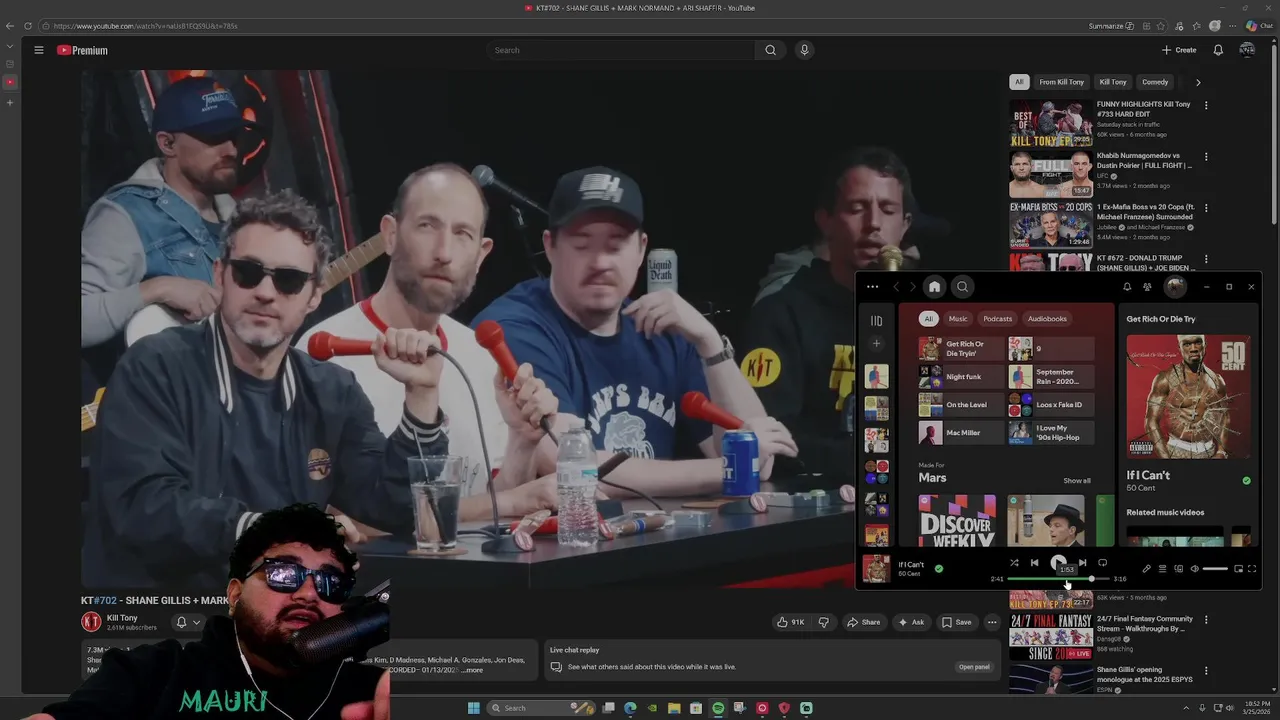Image resolution: width=1280 pixels, height=720 pixels.
Task: Open options for FUNNY HIGHLIGHTS Kill Tony video
Action: coord(1206,105)
